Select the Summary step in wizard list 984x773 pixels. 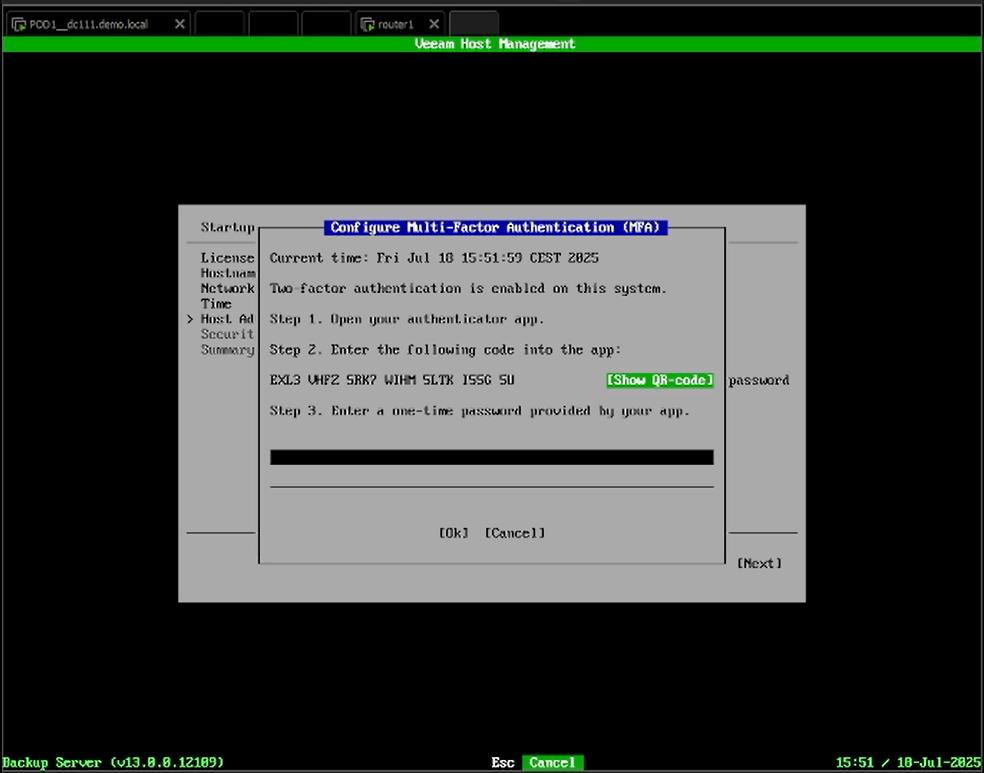pyautogui.click(x=227, y=349)
